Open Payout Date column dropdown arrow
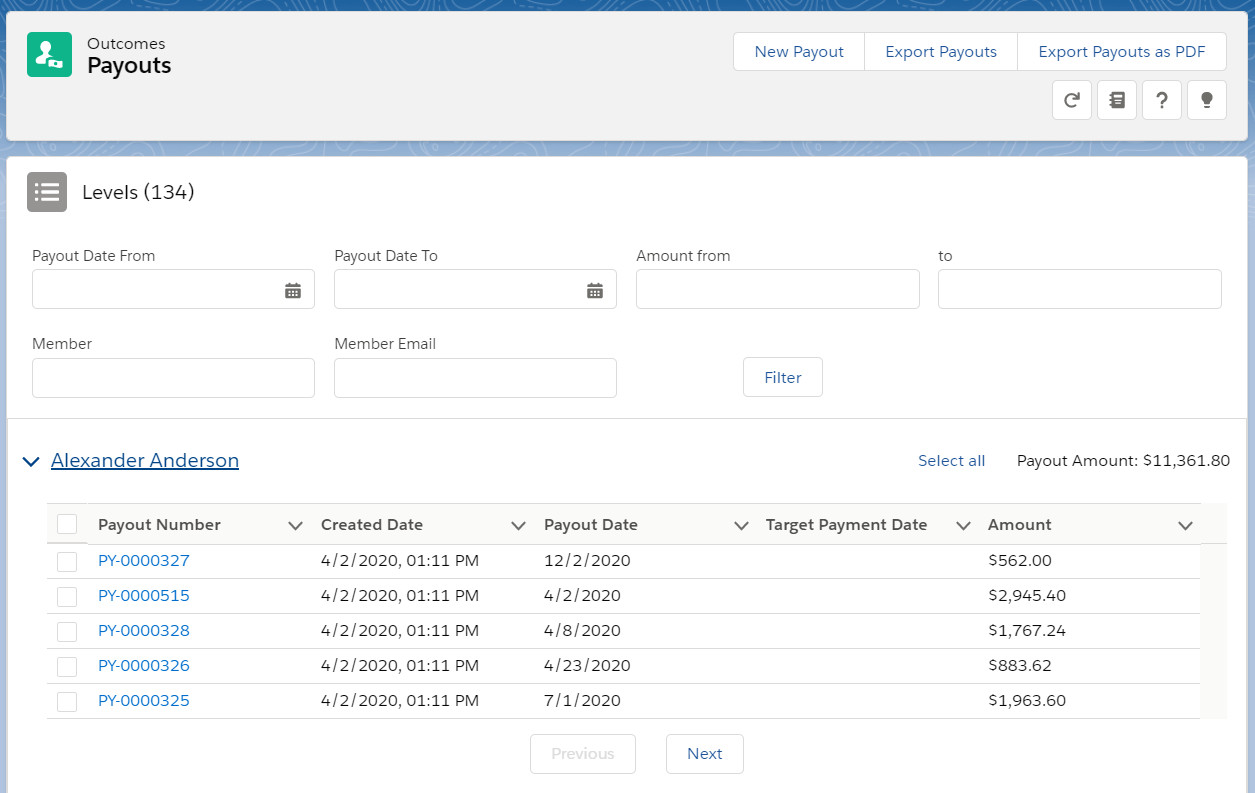 pos(741,525)
